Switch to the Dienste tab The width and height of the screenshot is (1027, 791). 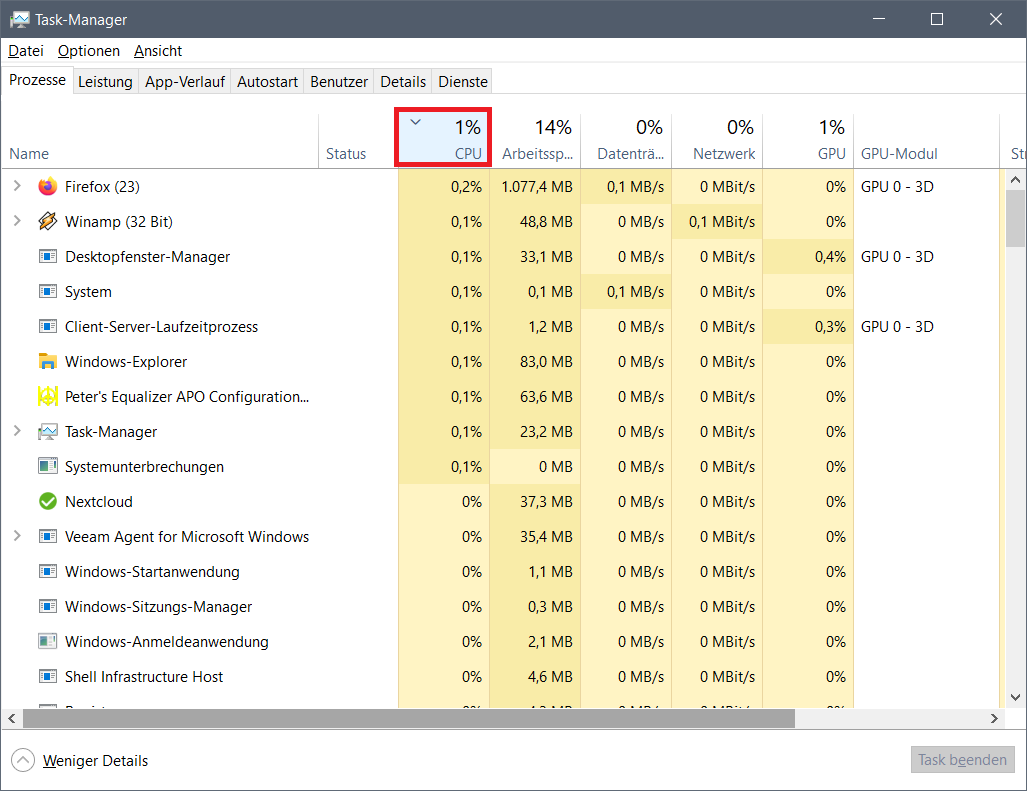(462, 82)
